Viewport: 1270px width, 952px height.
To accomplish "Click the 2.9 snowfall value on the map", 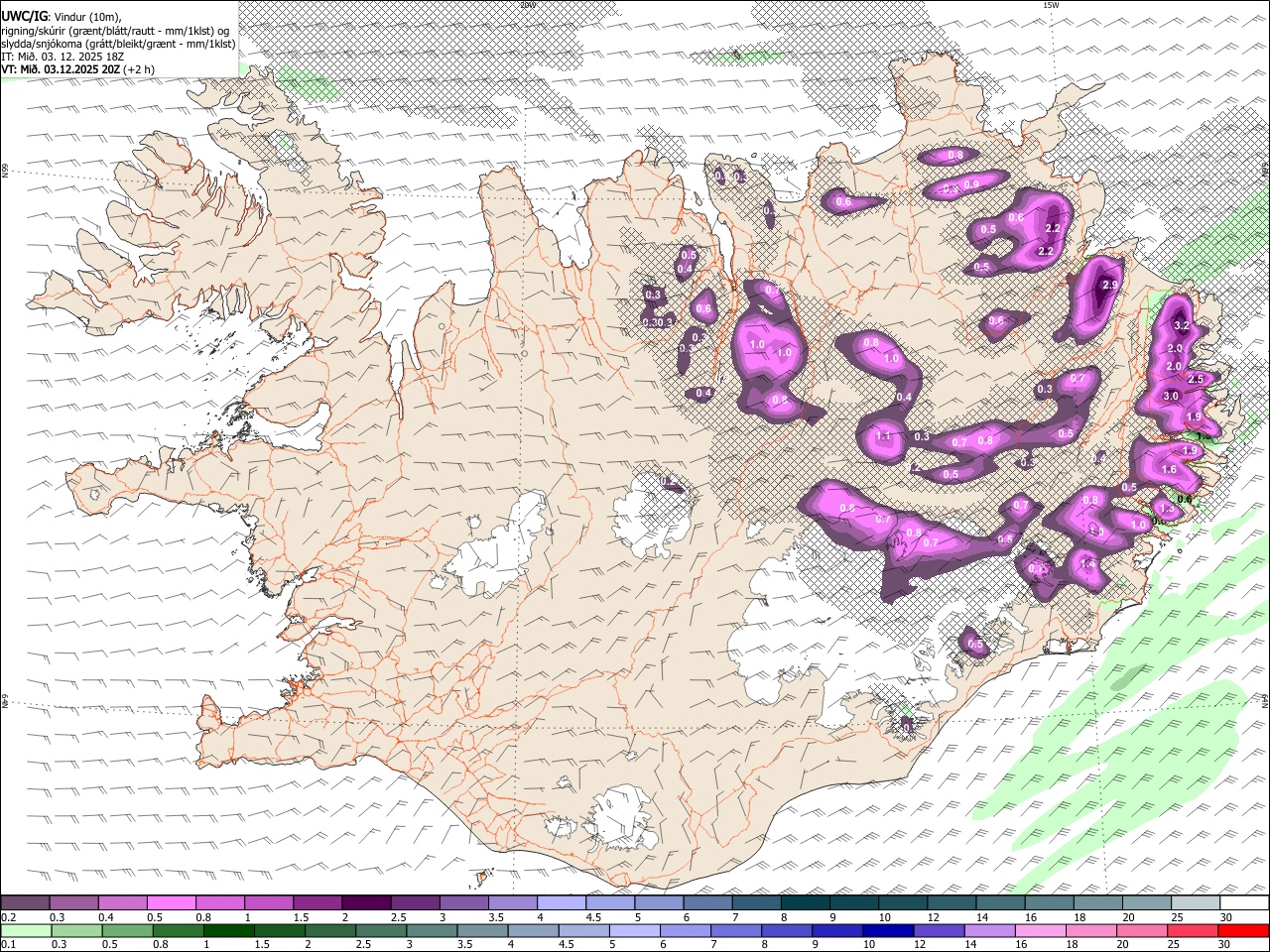I will coord(1110,285).
